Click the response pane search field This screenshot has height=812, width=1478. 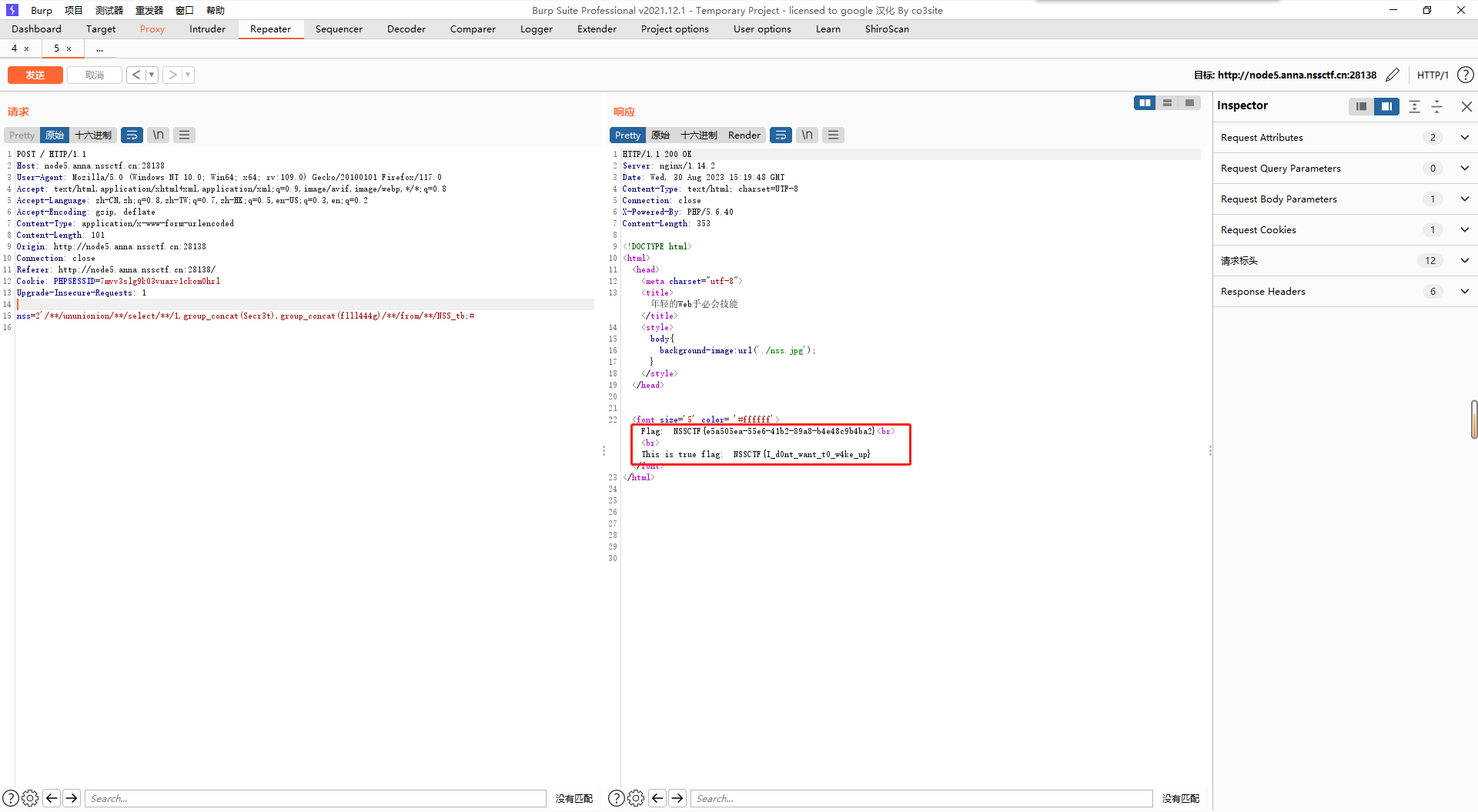point(921,798)
